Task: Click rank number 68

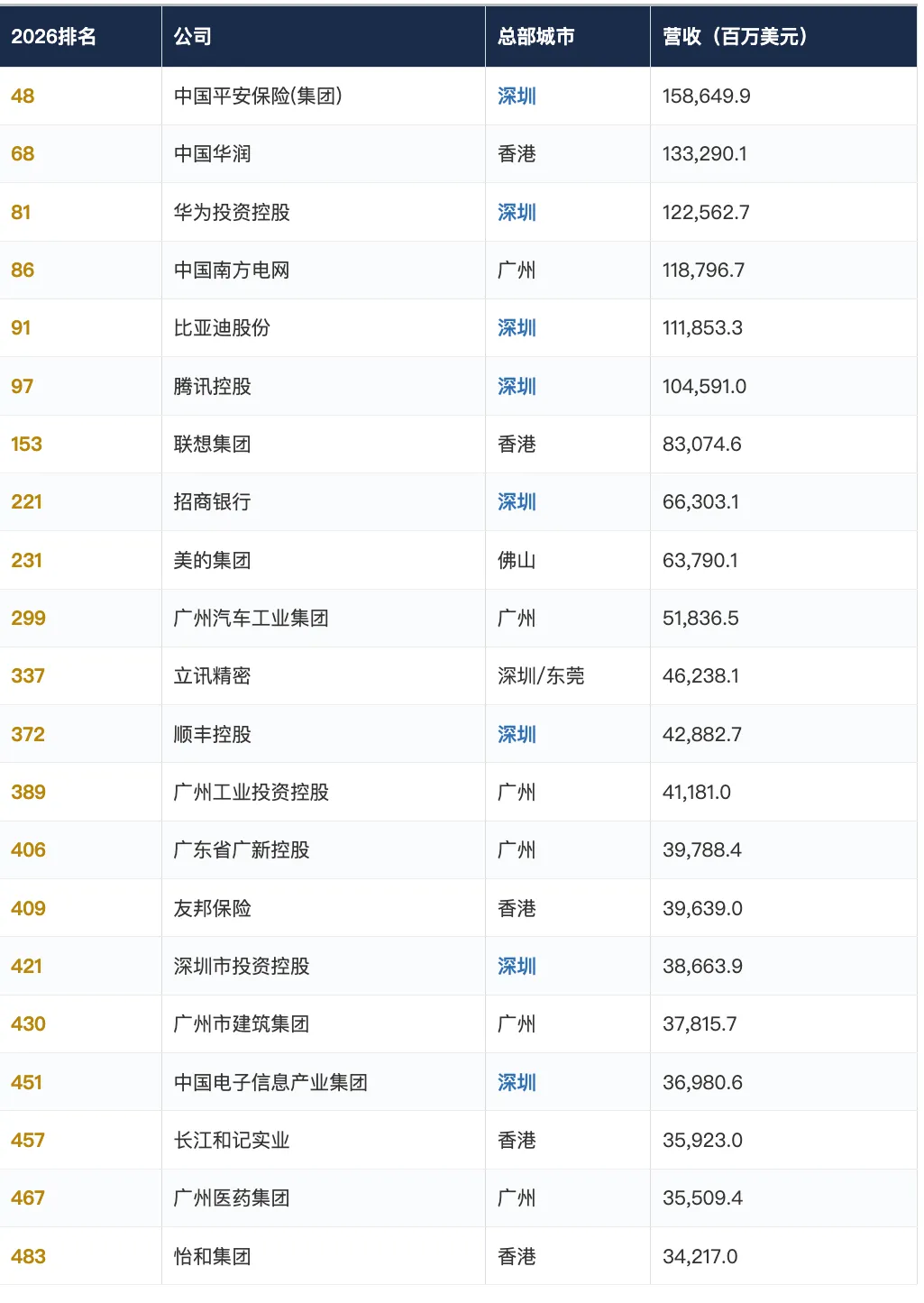Action: pos(23,154)
